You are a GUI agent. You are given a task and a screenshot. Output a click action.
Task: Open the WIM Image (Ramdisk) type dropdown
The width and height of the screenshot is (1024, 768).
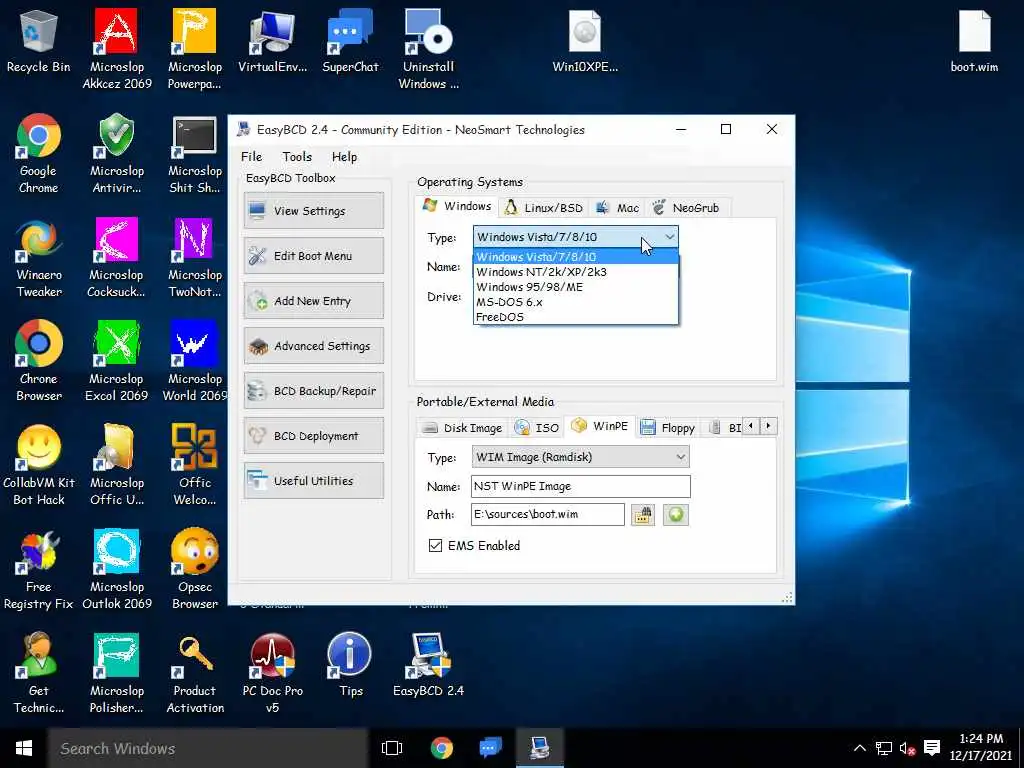tap(580, 457)
